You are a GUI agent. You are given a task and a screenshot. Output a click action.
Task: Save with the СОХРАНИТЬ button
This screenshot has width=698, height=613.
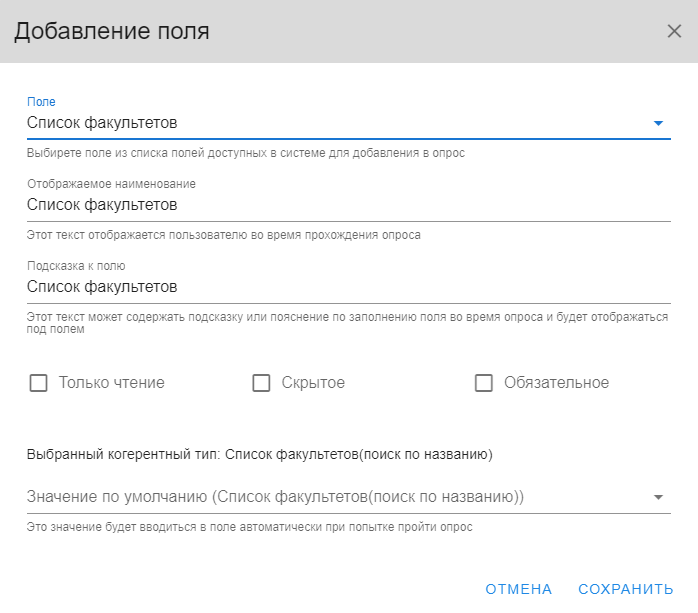(625, 589)
